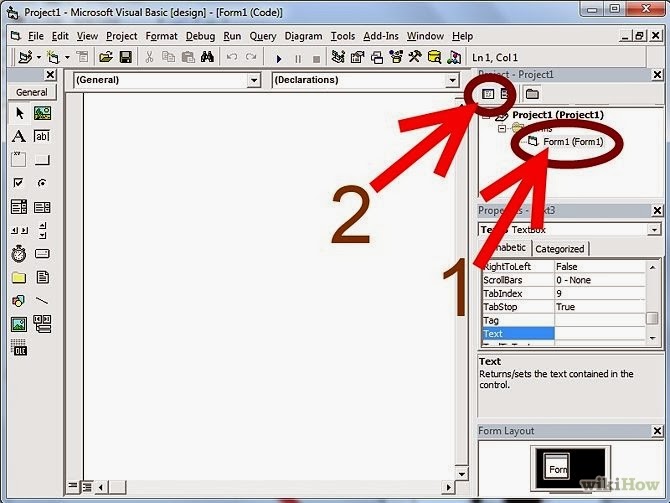Open the (General) object dropdown
This screenshot has width=670, height=503.
click(x=254, y=80)
